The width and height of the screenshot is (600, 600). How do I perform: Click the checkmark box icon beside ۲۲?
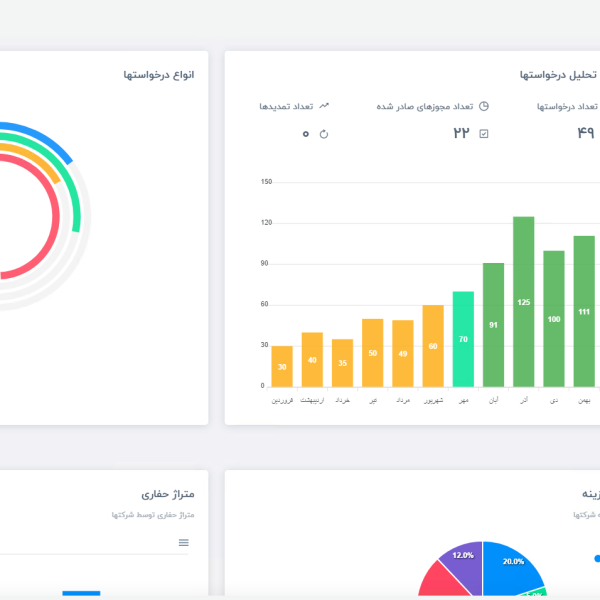tap(484, 134)
